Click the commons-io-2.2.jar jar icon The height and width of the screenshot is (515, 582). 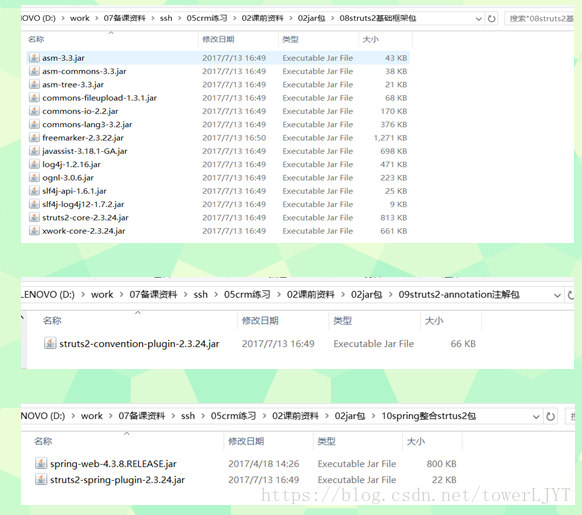point(34,111)
